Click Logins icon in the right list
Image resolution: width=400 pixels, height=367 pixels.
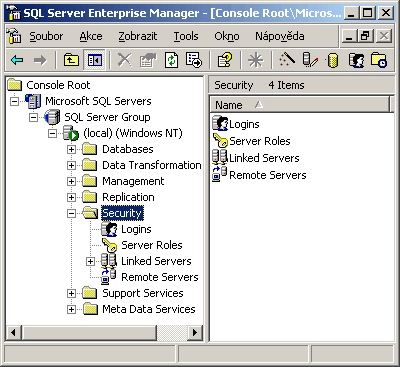(x=220, y=124)
